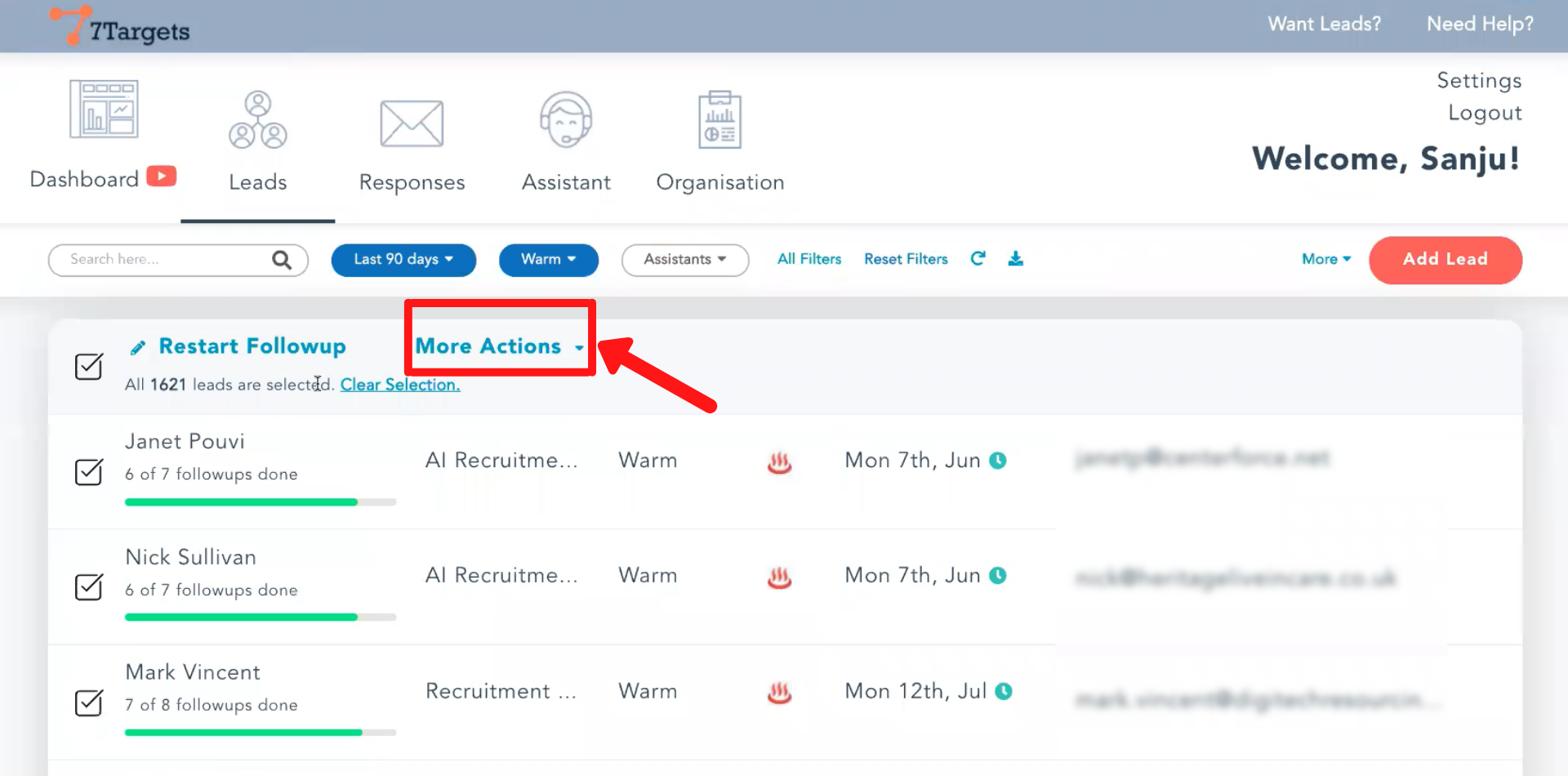Expand the More Actions dropdown
Image resolution: width=1568 pixels, height=776 pixels.
tap(499, 346)
